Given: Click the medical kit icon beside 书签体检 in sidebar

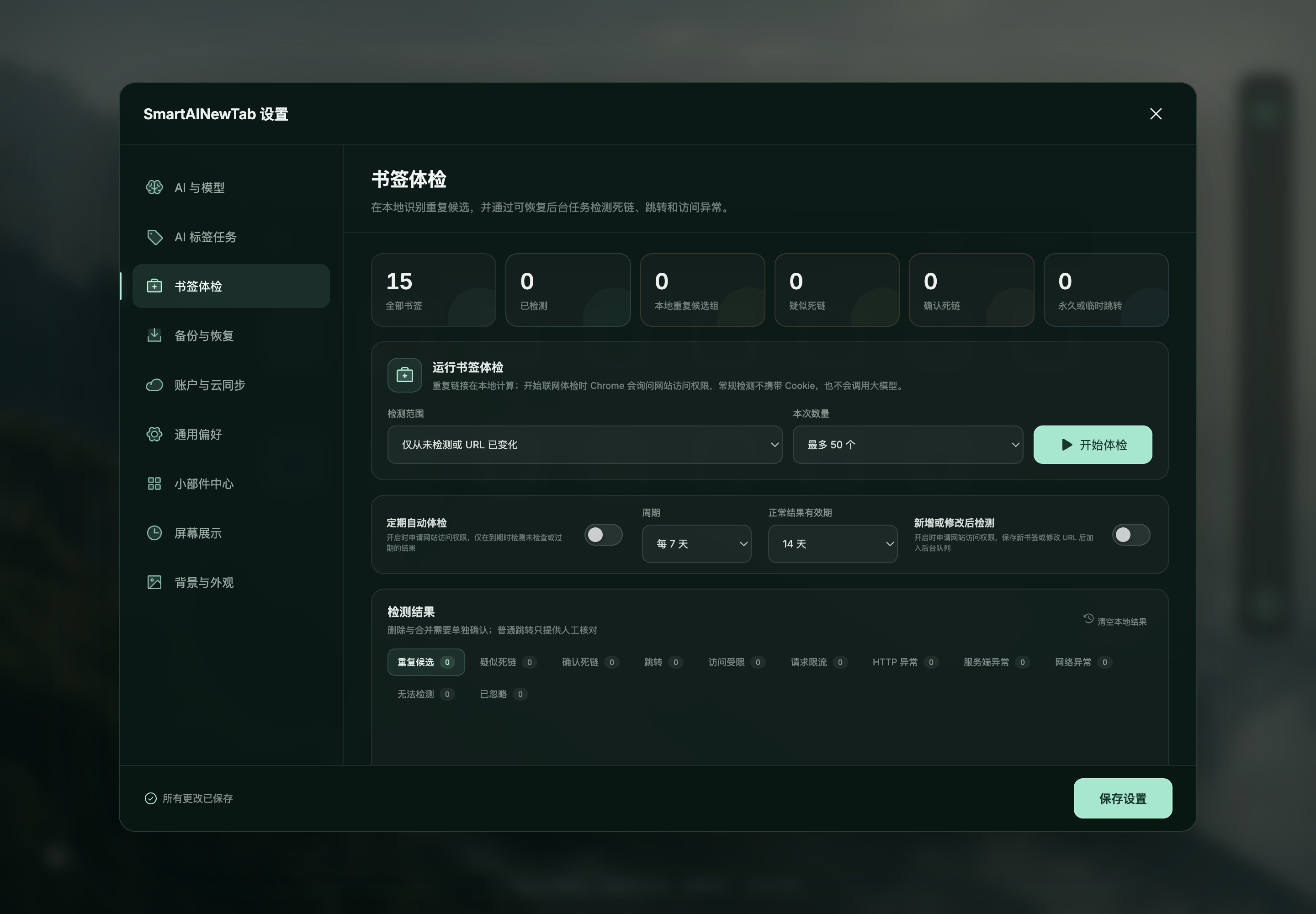Looking at the screenshot, I should pos(154,286).
